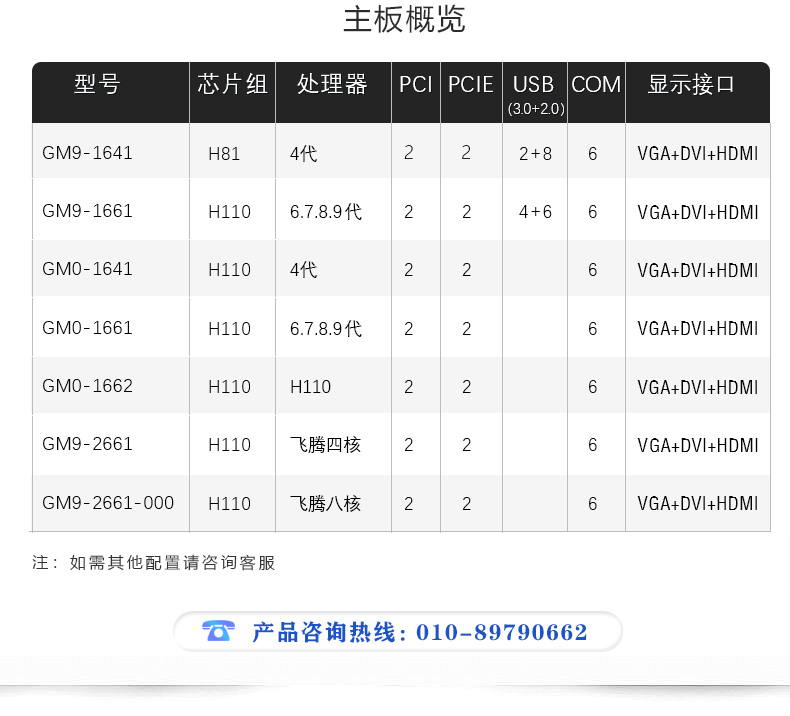Click COM value 6 in GM9-1641 row

(x=592, y=154)
